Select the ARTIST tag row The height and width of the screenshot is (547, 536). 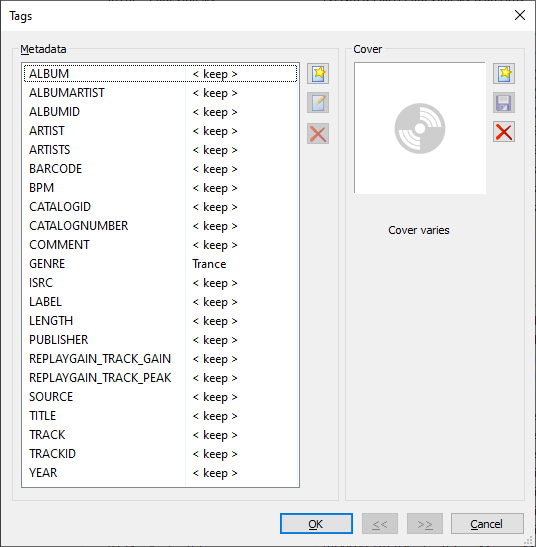pyautogui.click(x=161, y=131)
